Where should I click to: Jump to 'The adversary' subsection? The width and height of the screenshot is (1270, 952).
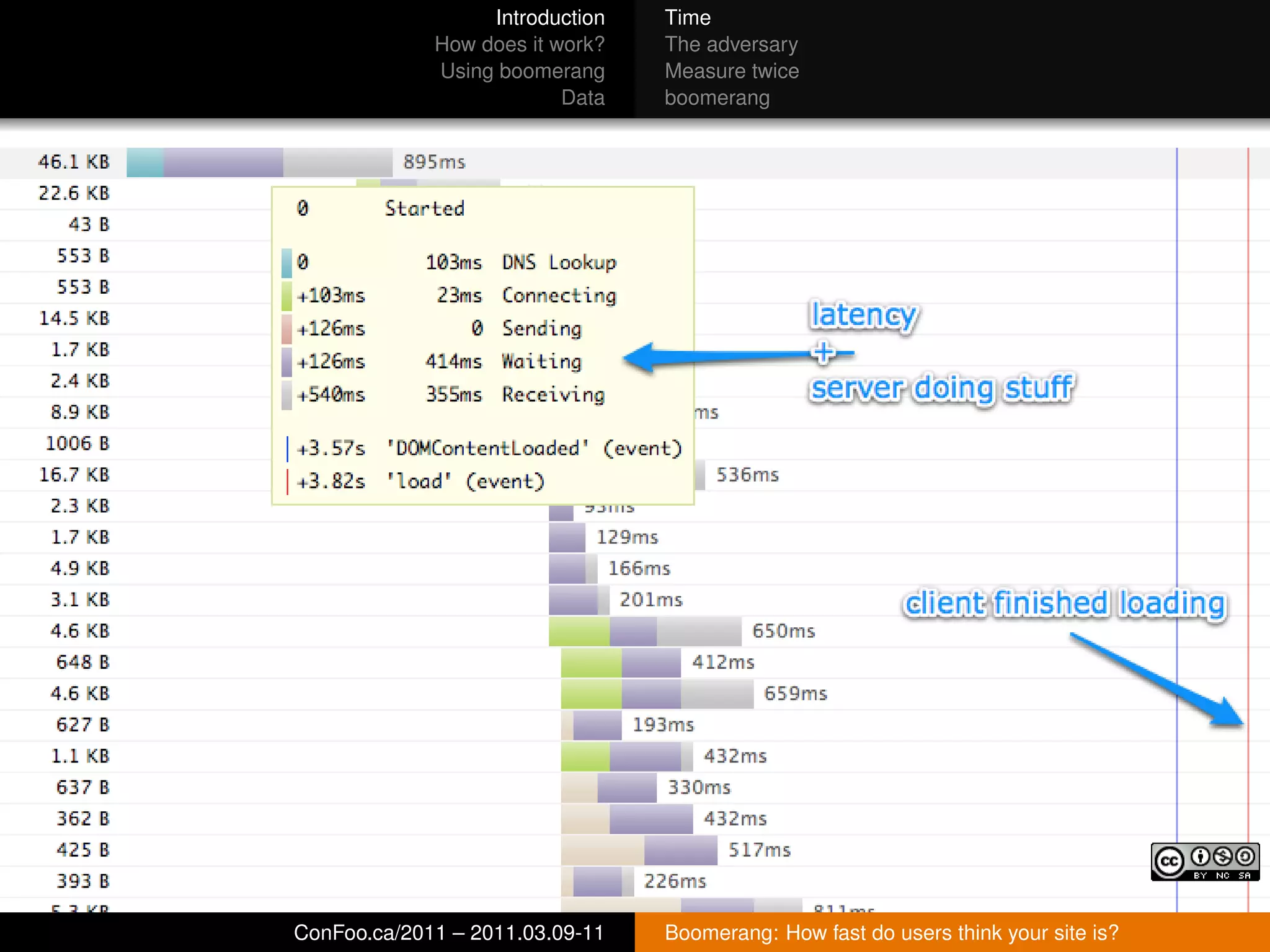coord(731,45)
